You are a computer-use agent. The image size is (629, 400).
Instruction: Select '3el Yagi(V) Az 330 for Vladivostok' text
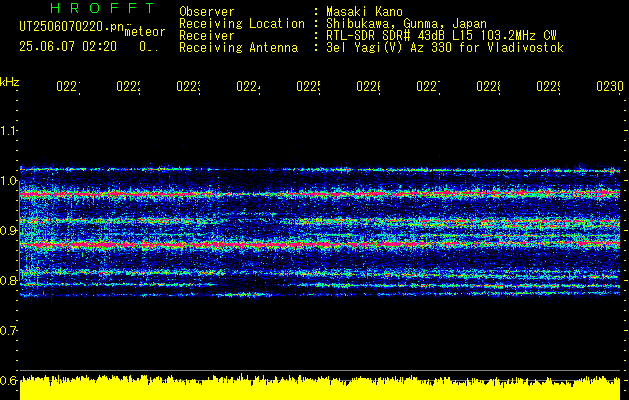[445, 48]
